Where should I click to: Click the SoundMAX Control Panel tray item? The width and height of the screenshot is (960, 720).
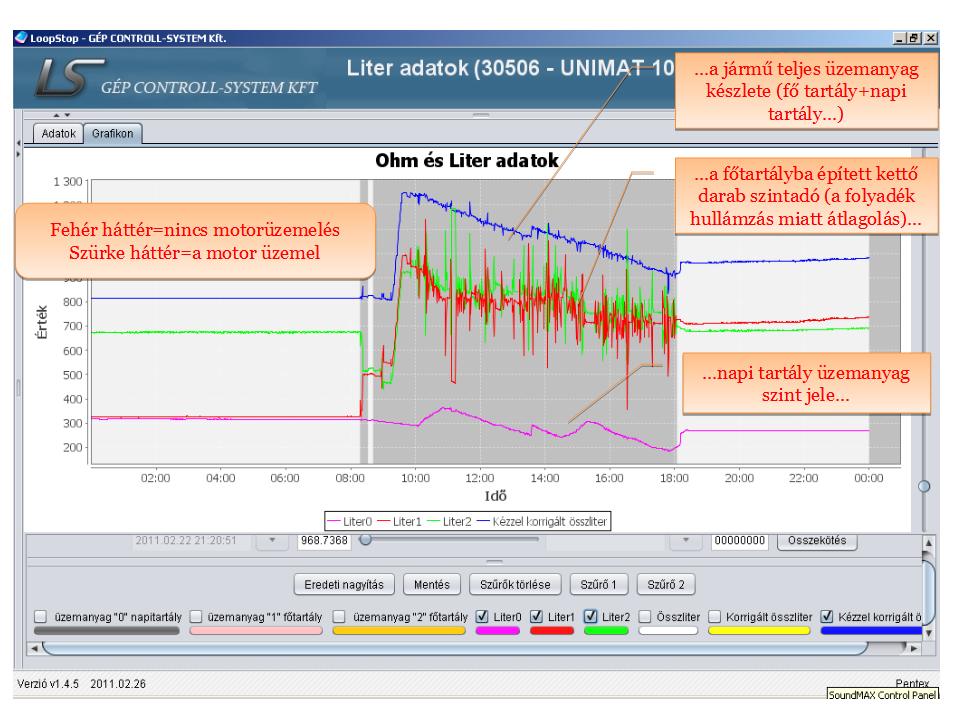886,691
